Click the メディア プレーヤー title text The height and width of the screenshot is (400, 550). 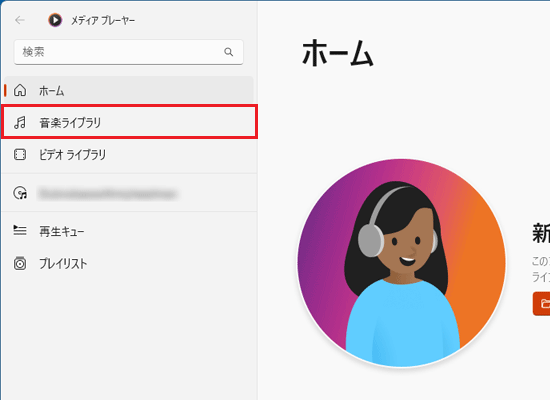click(x=103, y=21)
